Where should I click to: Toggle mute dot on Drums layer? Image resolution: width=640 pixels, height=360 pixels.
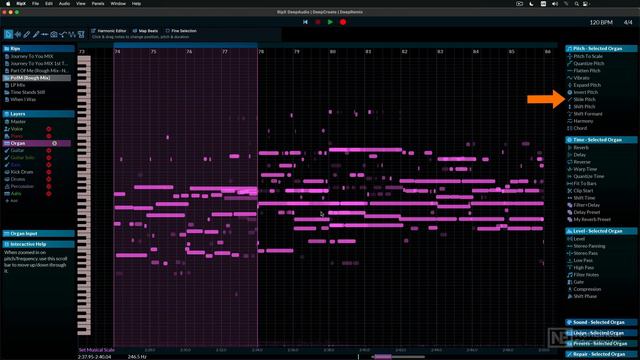(49, 179)
